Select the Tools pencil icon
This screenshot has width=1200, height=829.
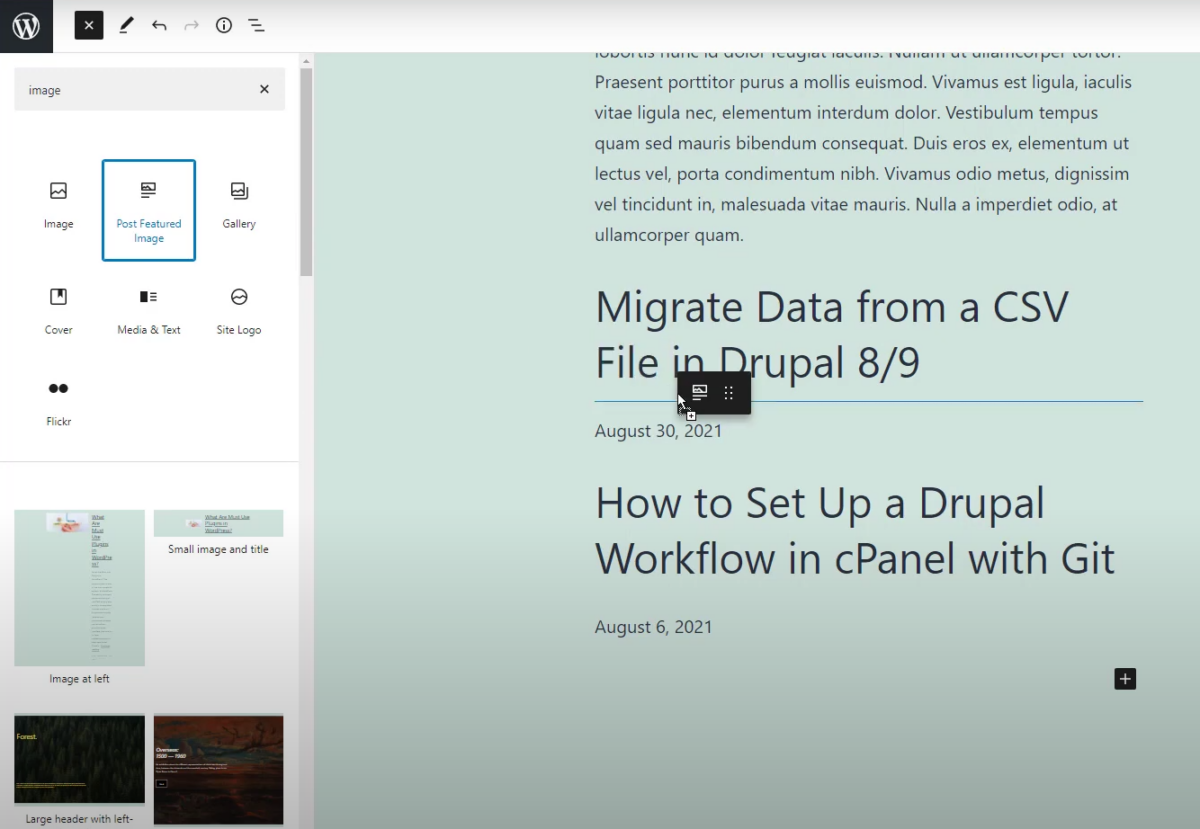click(126, 26)
